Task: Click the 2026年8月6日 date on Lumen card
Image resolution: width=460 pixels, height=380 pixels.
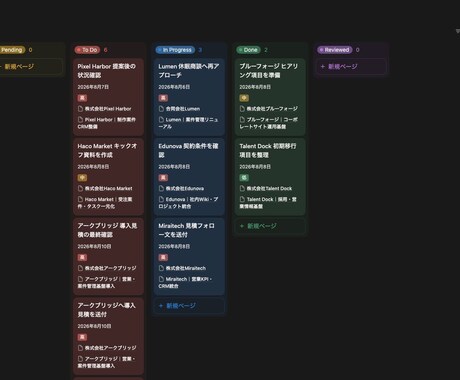Action: (x=174, y=87)
